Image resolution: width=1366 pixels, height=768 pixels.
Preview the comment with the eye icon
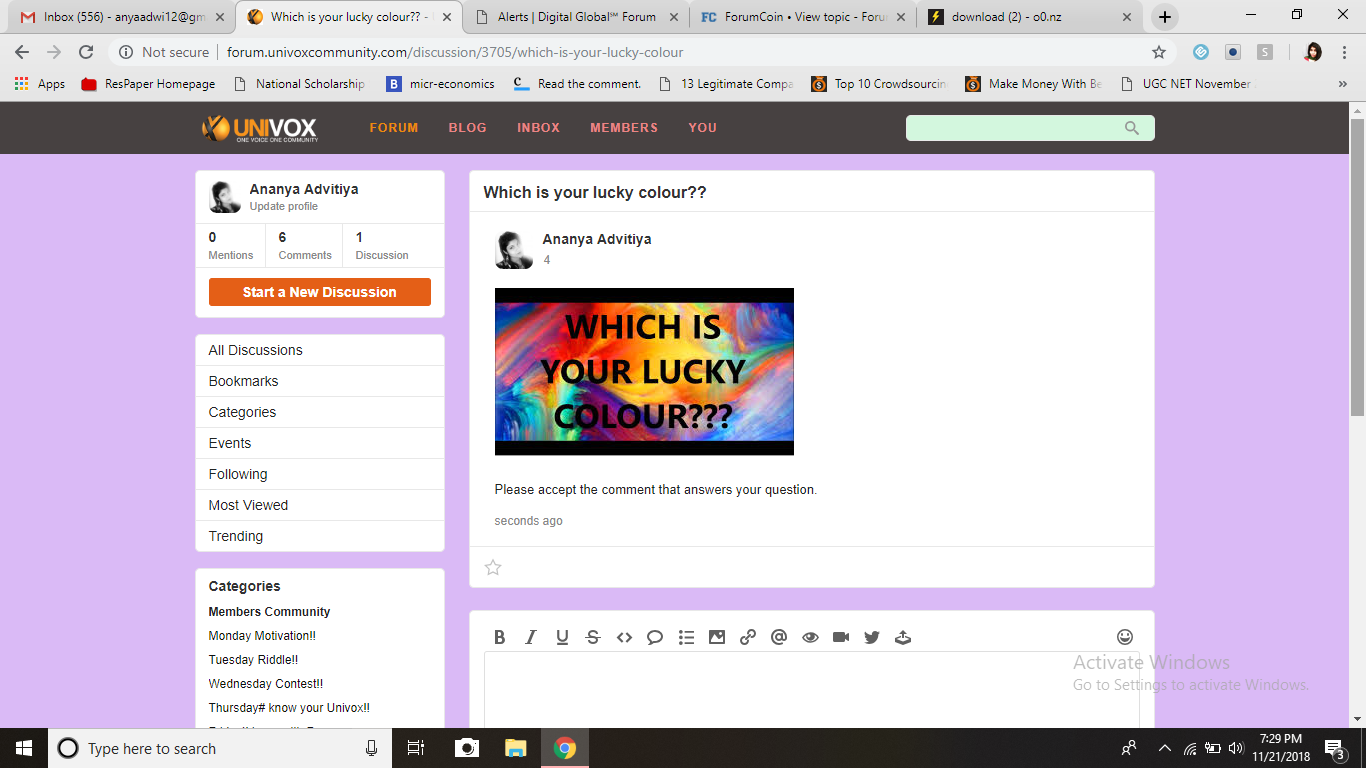pyautogui.click(x=809, y=637)
